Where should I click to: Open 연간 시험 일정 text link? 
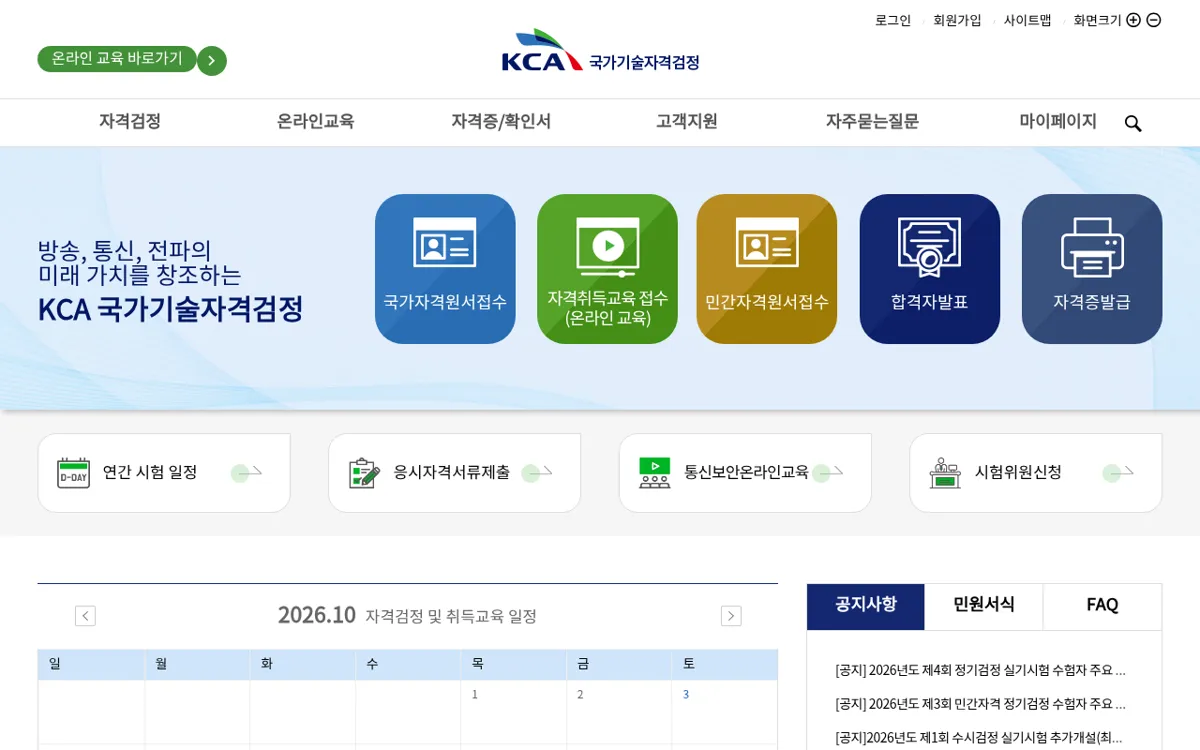(x=150, y=472)
